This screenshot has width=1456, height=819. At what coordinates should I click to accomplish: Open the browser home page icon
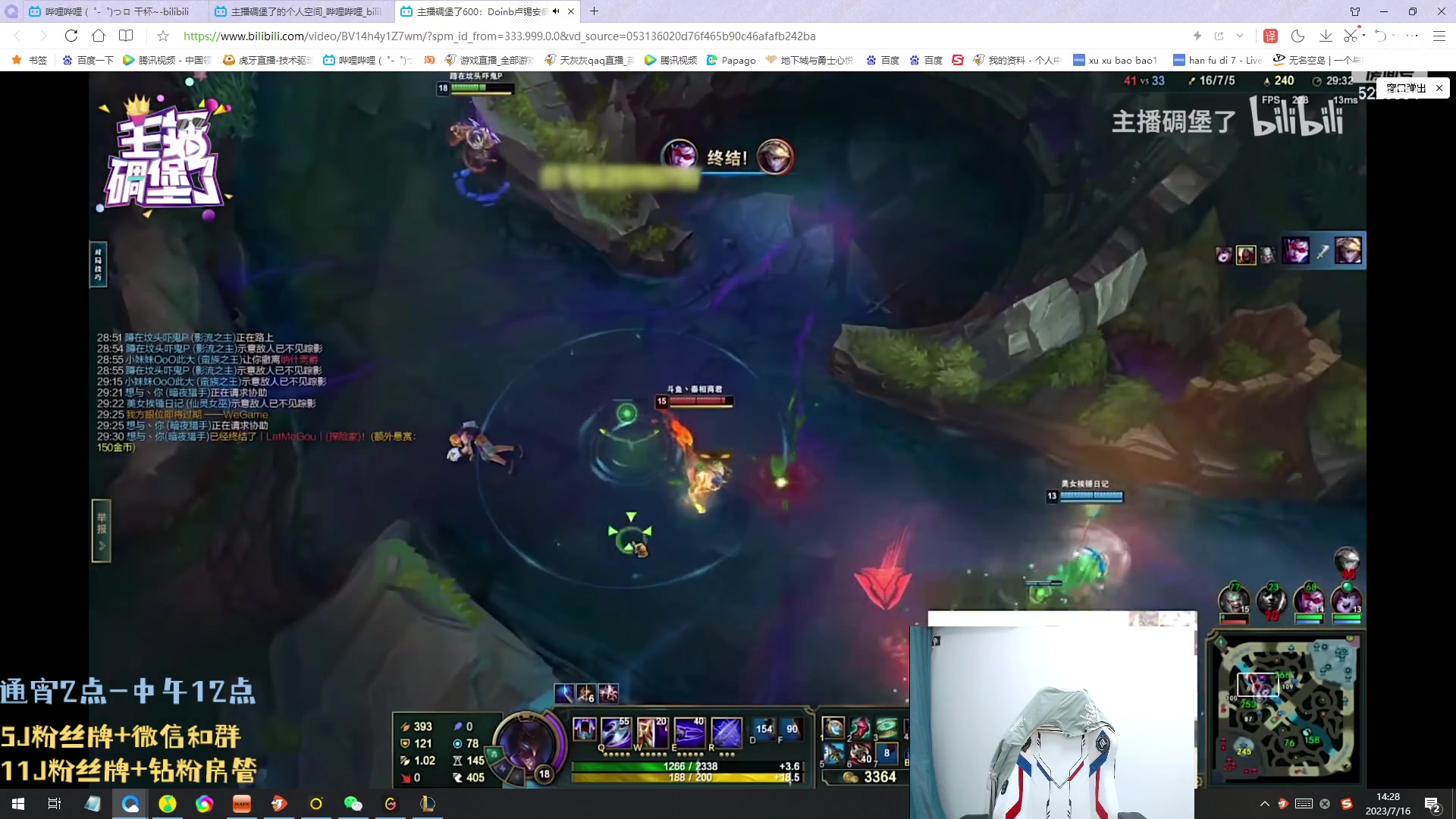[99, 36]
